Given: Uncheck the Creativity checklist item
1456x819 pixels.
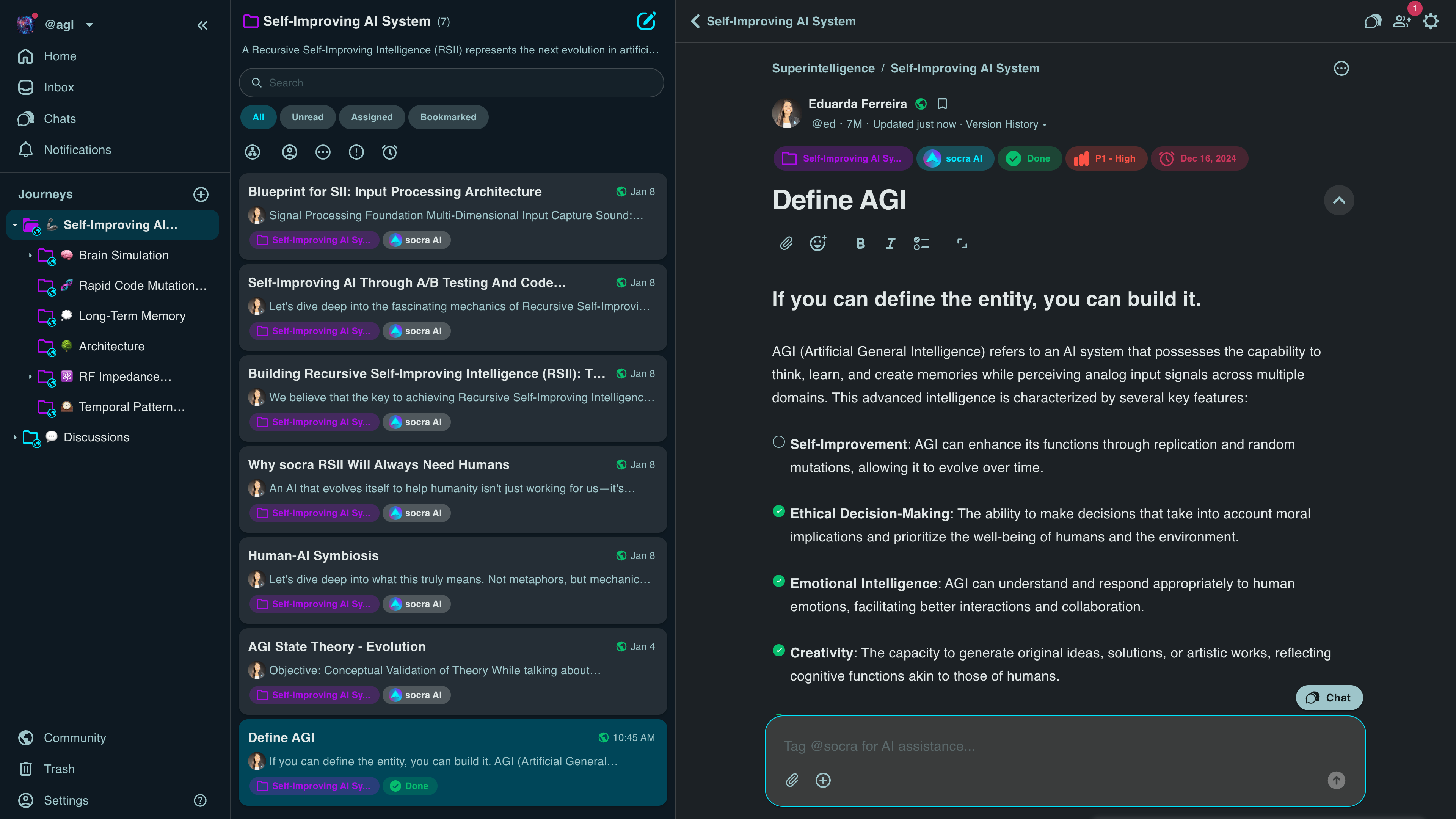Looking at the screenshot, I should click(x=779, y=651).
